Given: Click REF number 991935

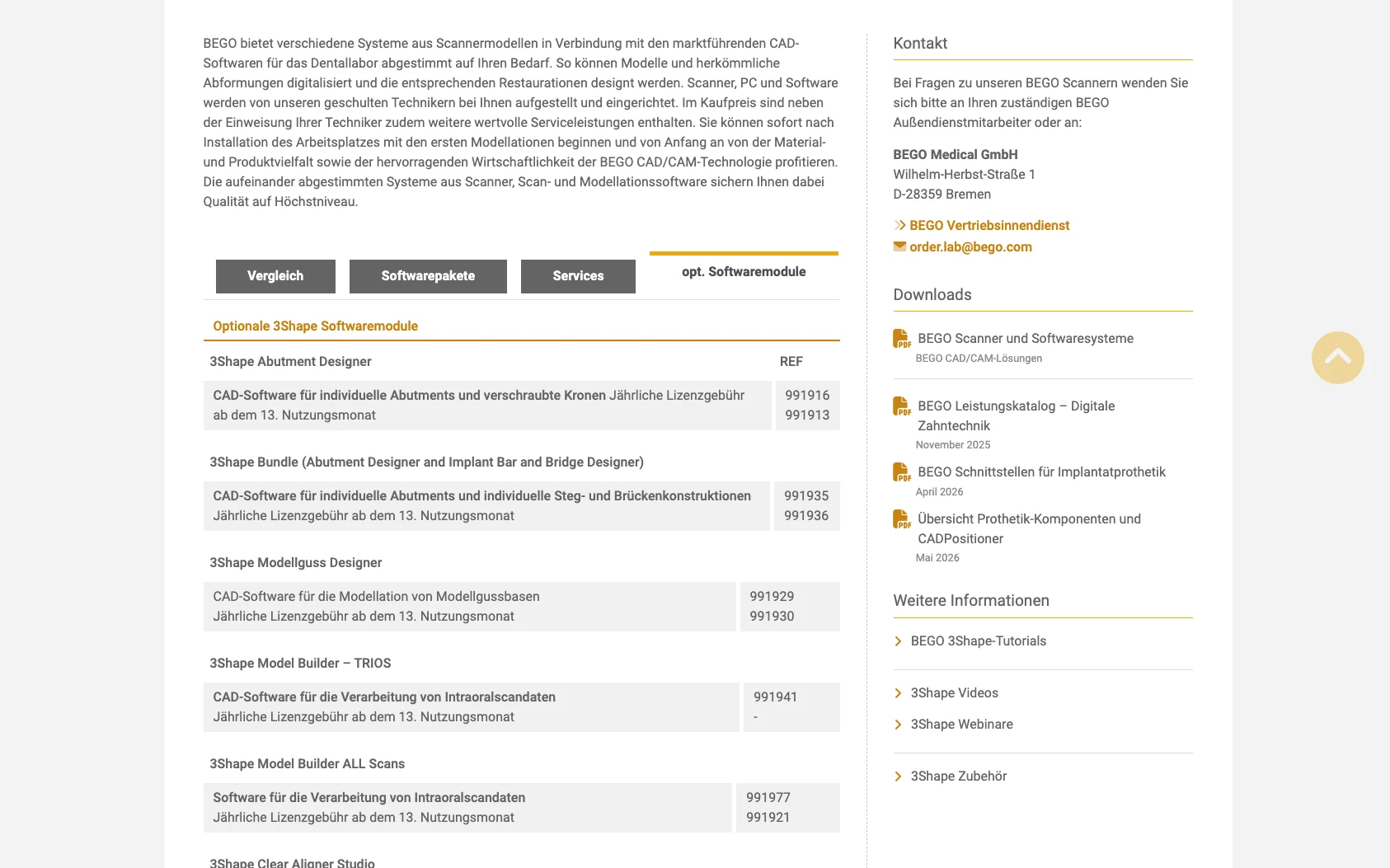Looking at the screenshot, I should tap(806, 495).
